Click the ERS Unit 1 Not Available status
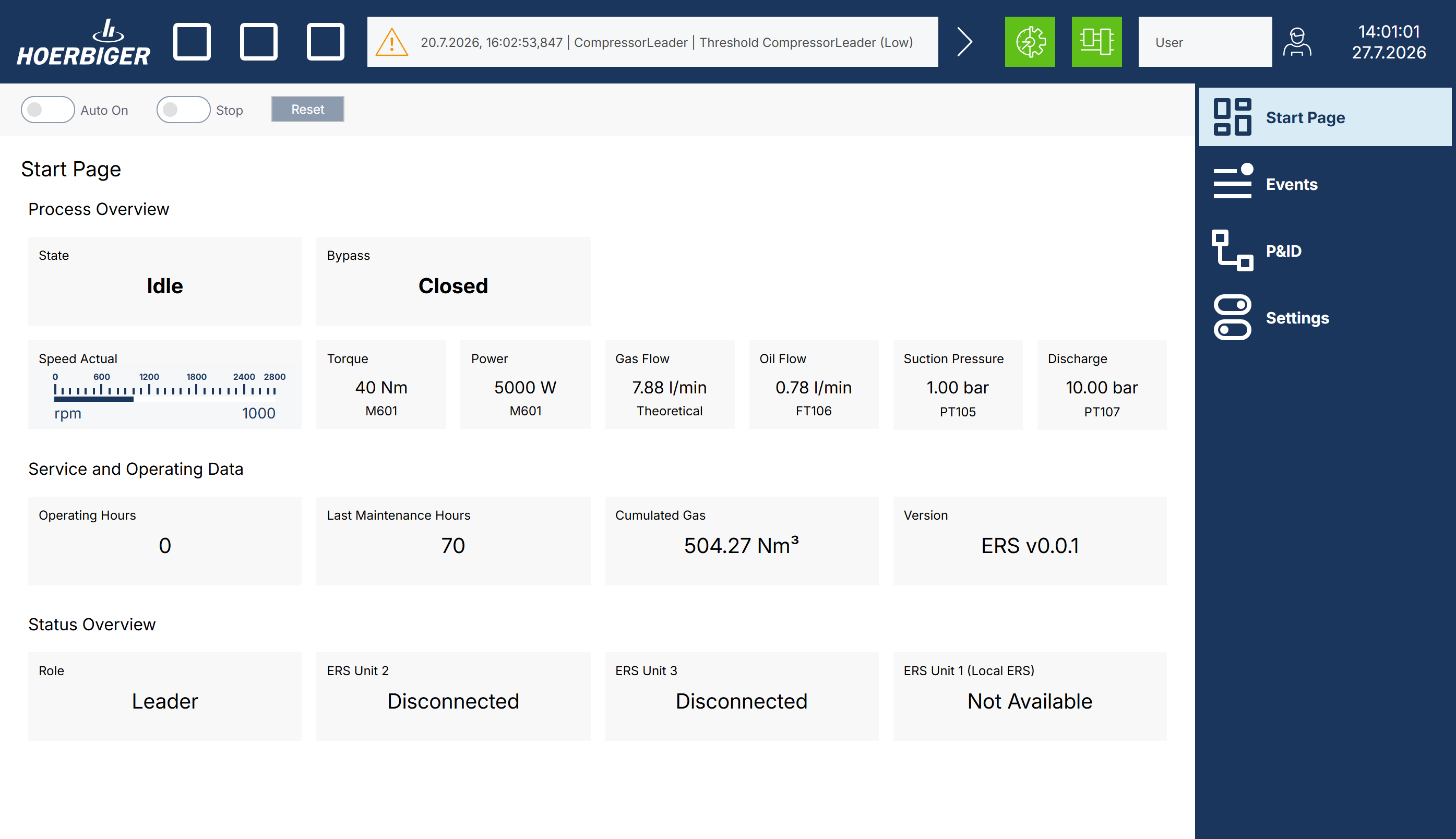Viewport: 1456px width, 839px height. [x=1030, y=701]
